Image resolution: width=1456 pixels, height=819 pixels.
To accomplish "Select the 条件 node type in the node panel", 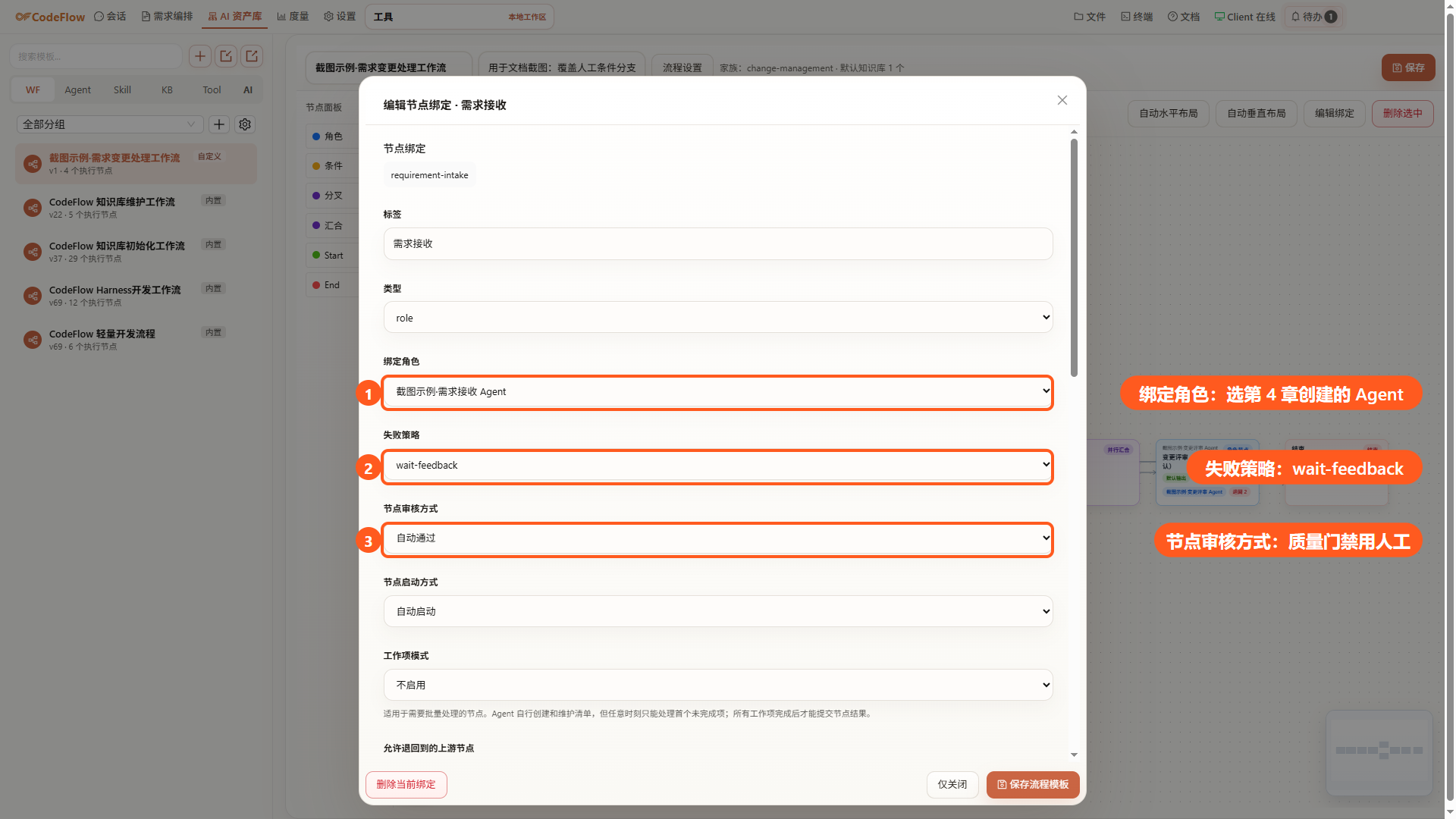I will pos(331,166).
